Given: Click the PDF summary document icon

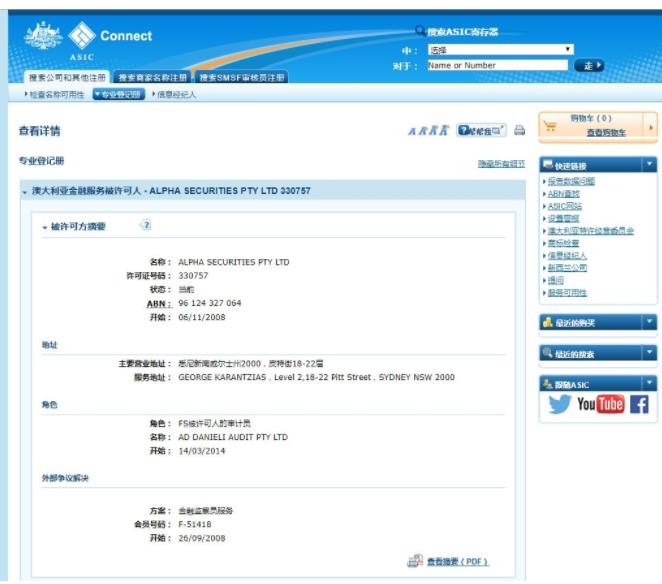Looking at the screenshot, I should [x=415, y=561].
